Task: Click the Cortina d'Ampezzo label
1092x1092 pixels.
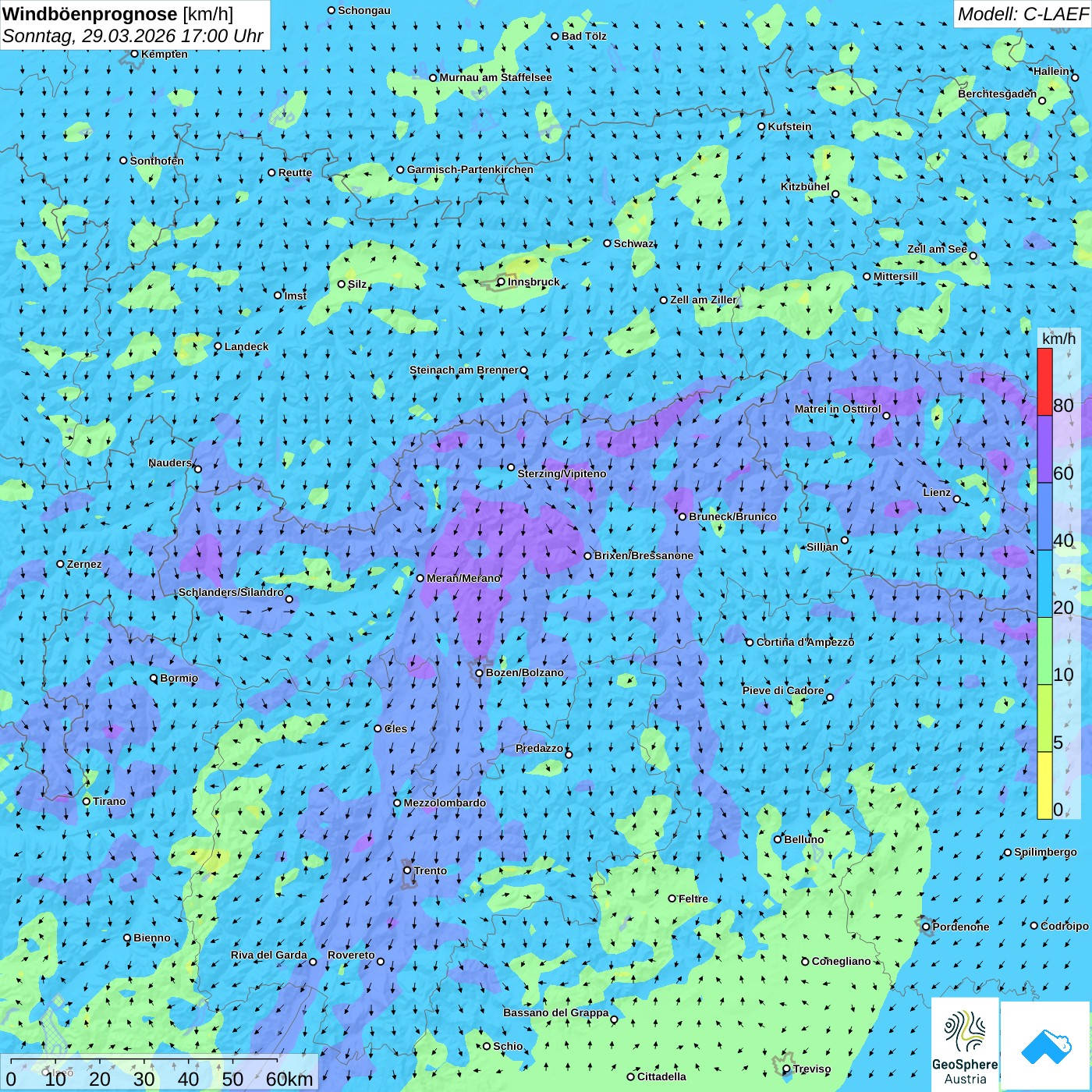Action: [x=805, y=642]
